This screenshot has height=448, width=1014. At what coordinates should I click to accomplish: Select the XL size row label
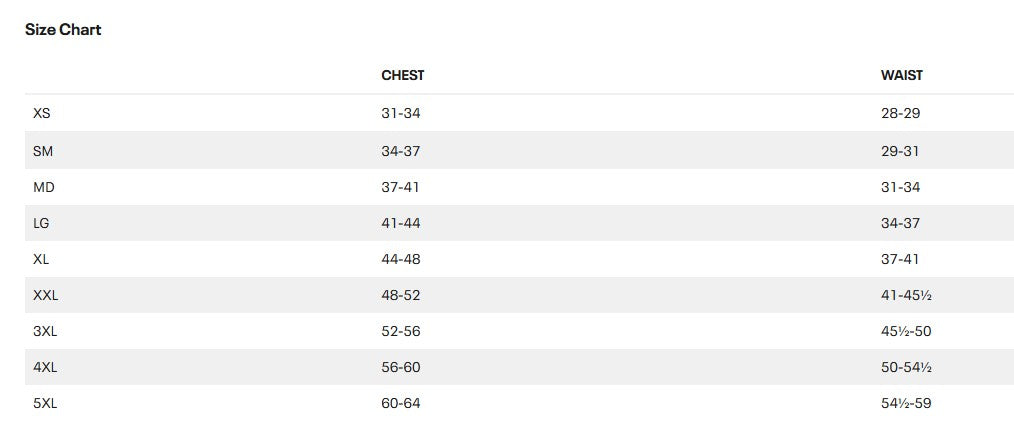click(x=41, y=259)
